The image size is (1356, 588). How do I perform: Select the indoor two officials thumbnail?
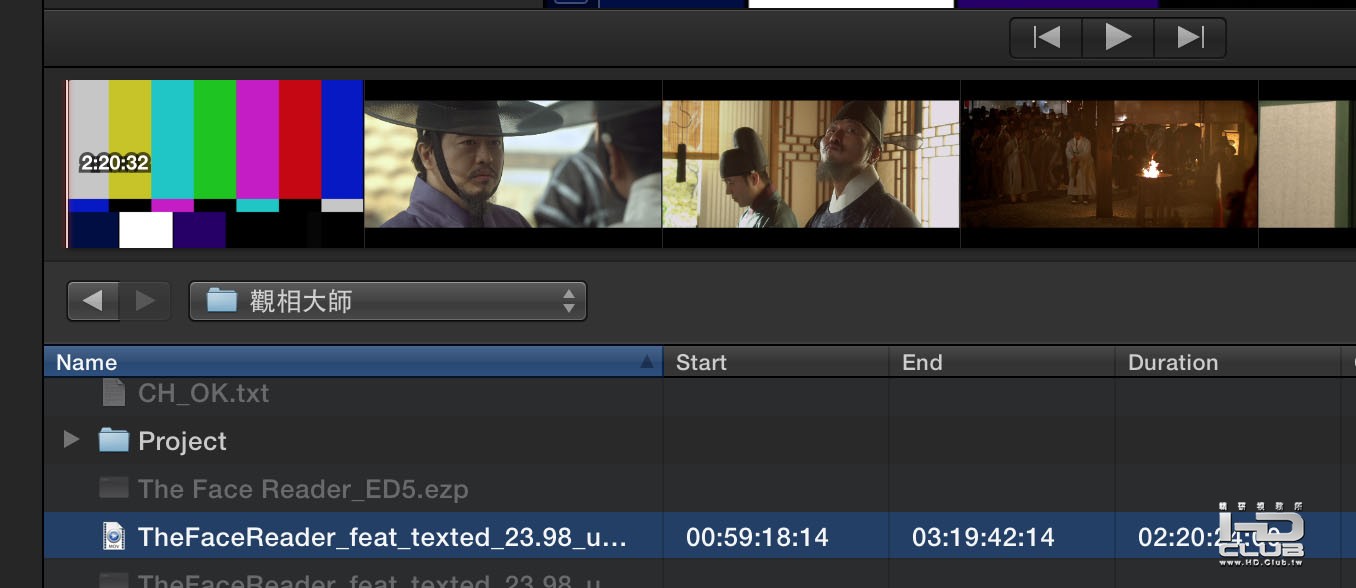click(x=811, y=164)
